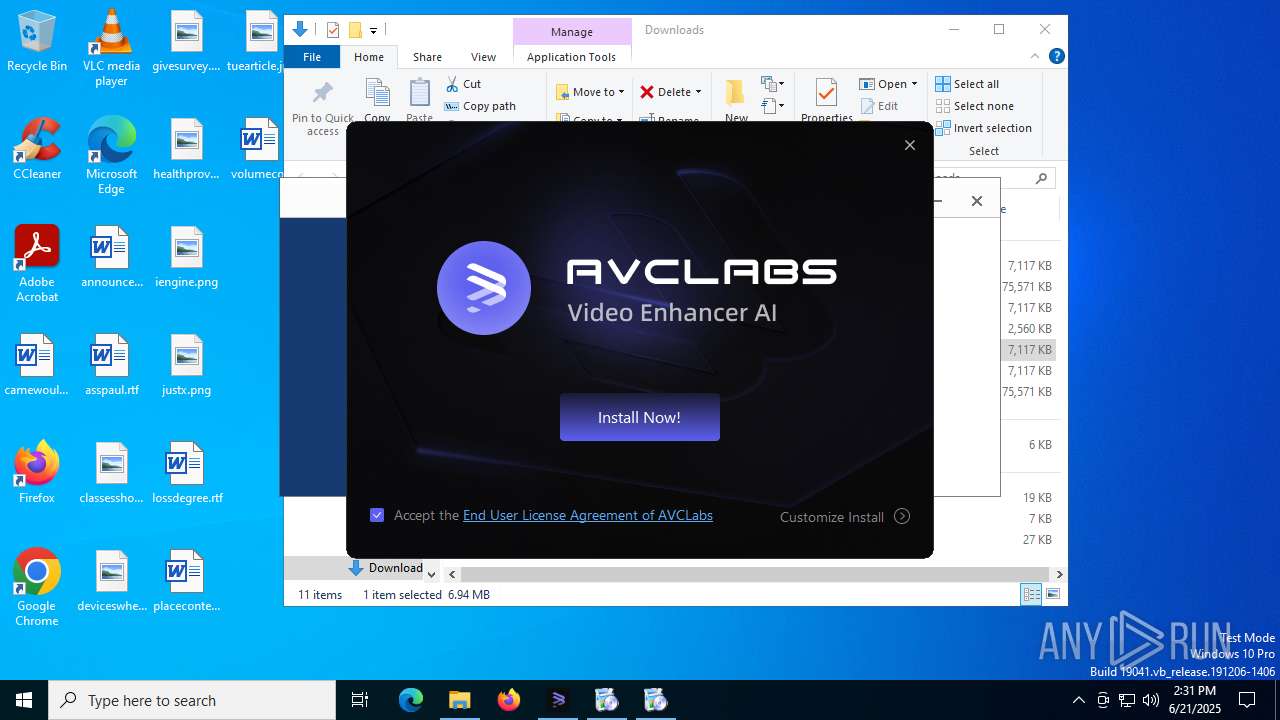The width and height of the screenshot is (1280, 720).
Task: Select lossdegree.rtf desktop file
Action: pyautogui.click(x=187, y=473)
